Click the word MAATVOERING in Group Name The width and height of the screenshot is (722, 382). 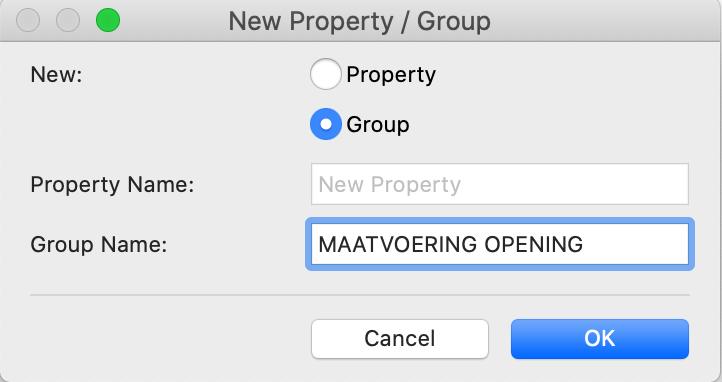[x=398, y=244]
